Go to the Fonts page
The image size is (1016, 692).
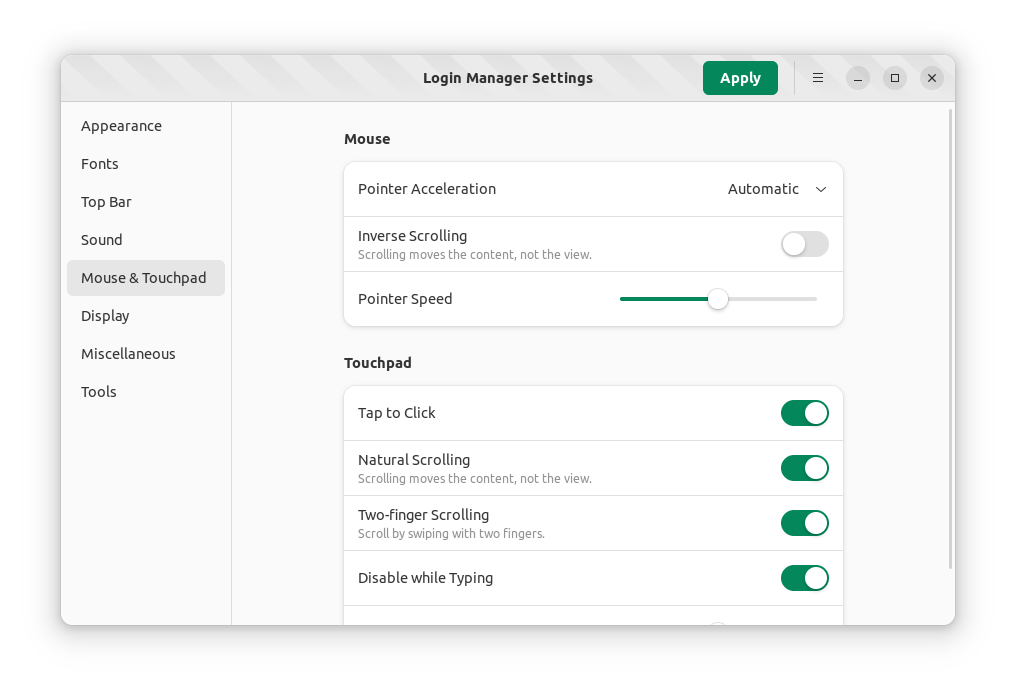point(100,164)
